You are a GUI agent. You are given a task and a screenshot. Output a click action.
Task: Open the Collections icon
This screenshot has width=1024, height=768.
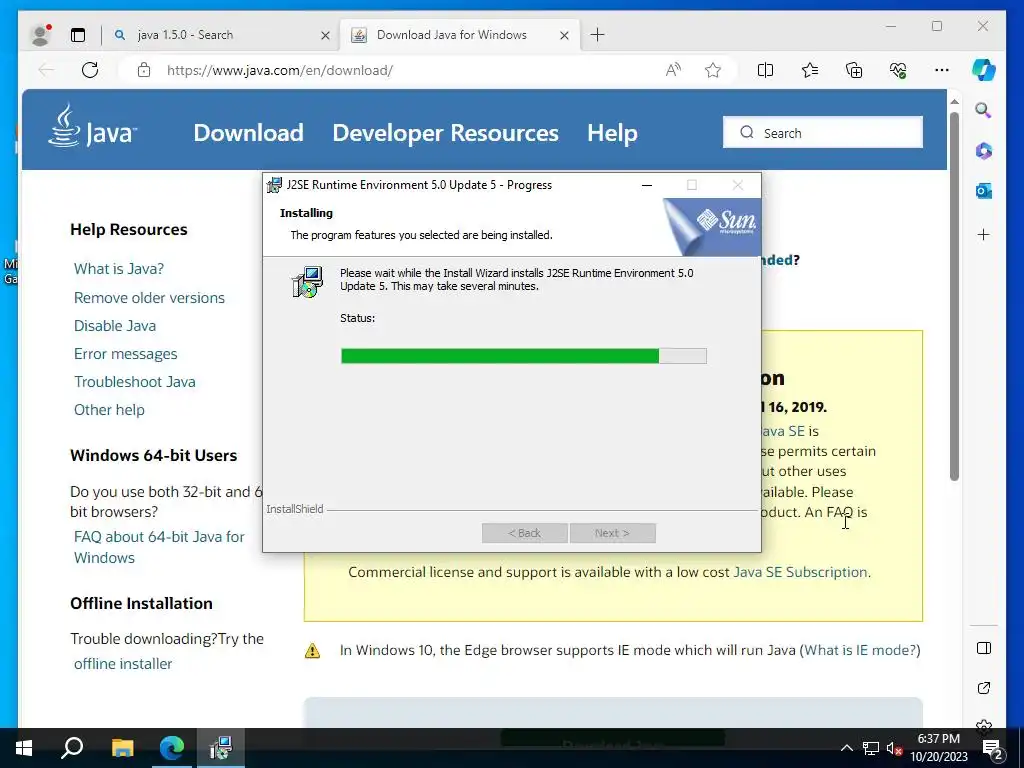[x=854, y=70]
